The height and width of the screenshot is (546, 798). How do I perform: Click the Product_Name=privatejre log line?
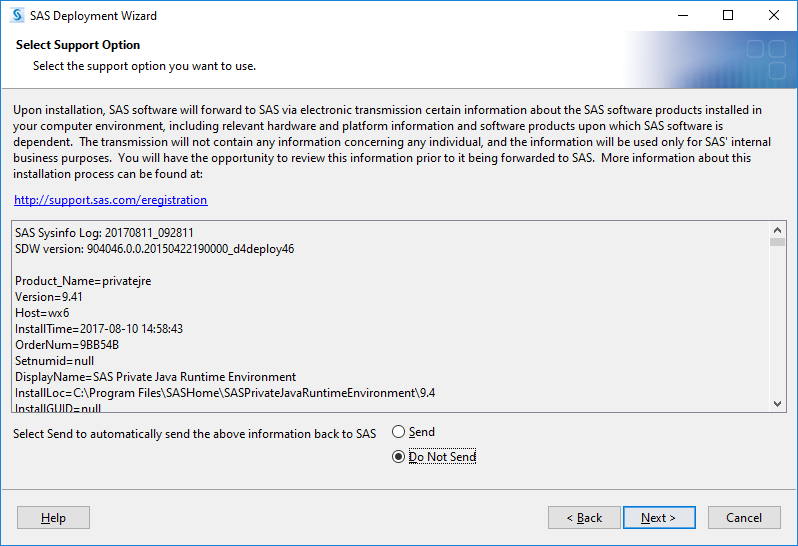83,281
